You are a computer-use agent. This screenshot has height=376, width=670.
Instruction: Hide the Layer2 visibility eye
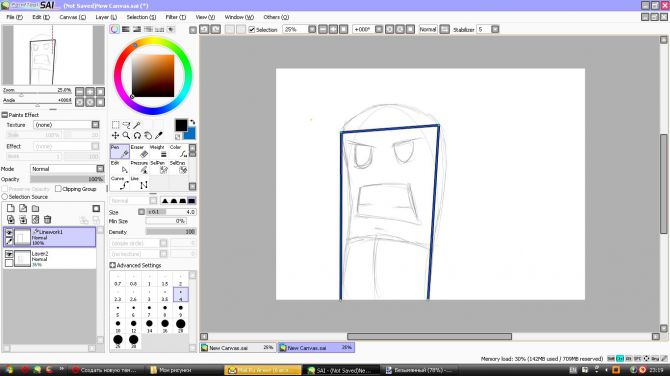coord(9,254)
